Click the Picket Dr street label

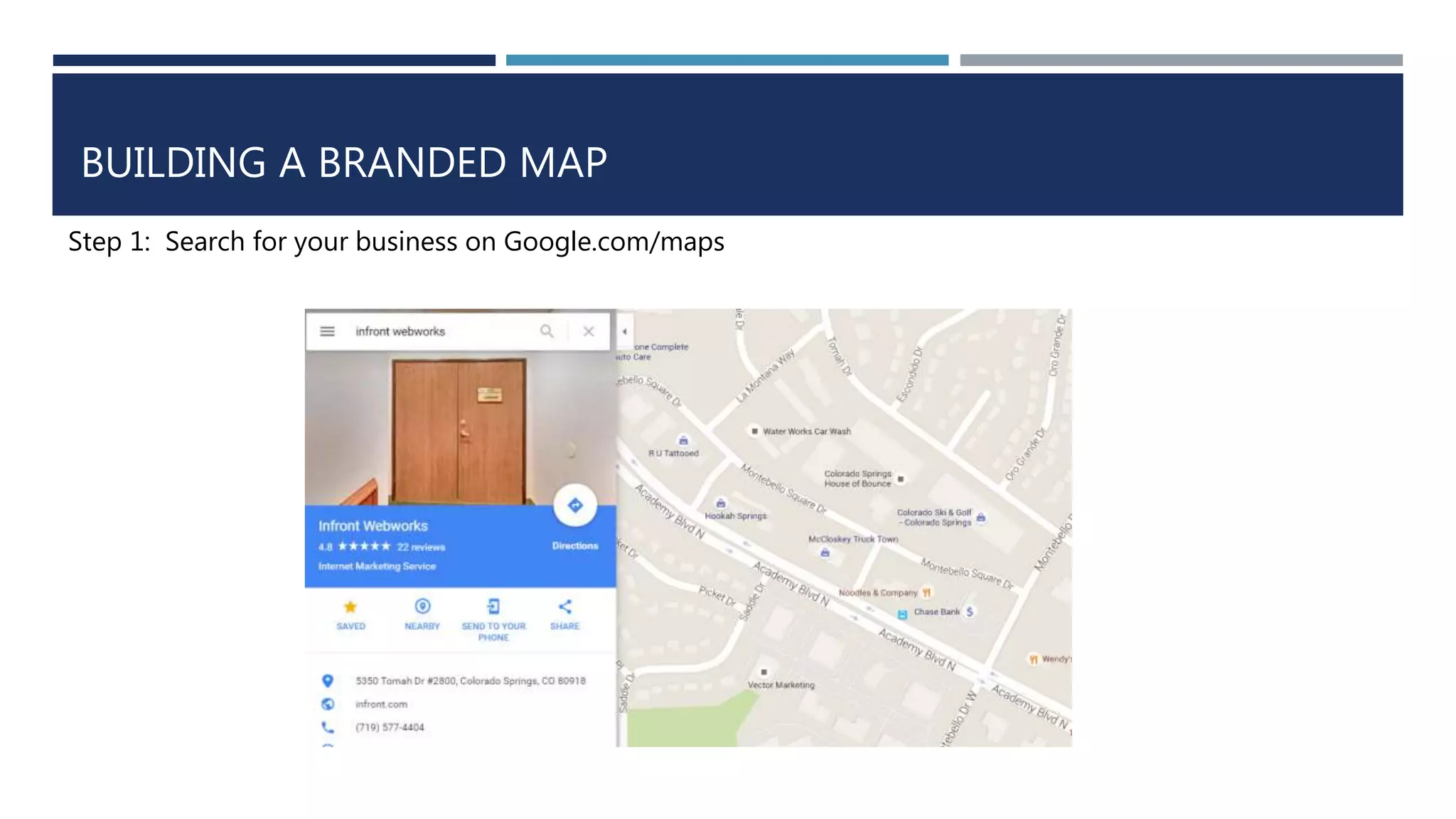(717, 595)
